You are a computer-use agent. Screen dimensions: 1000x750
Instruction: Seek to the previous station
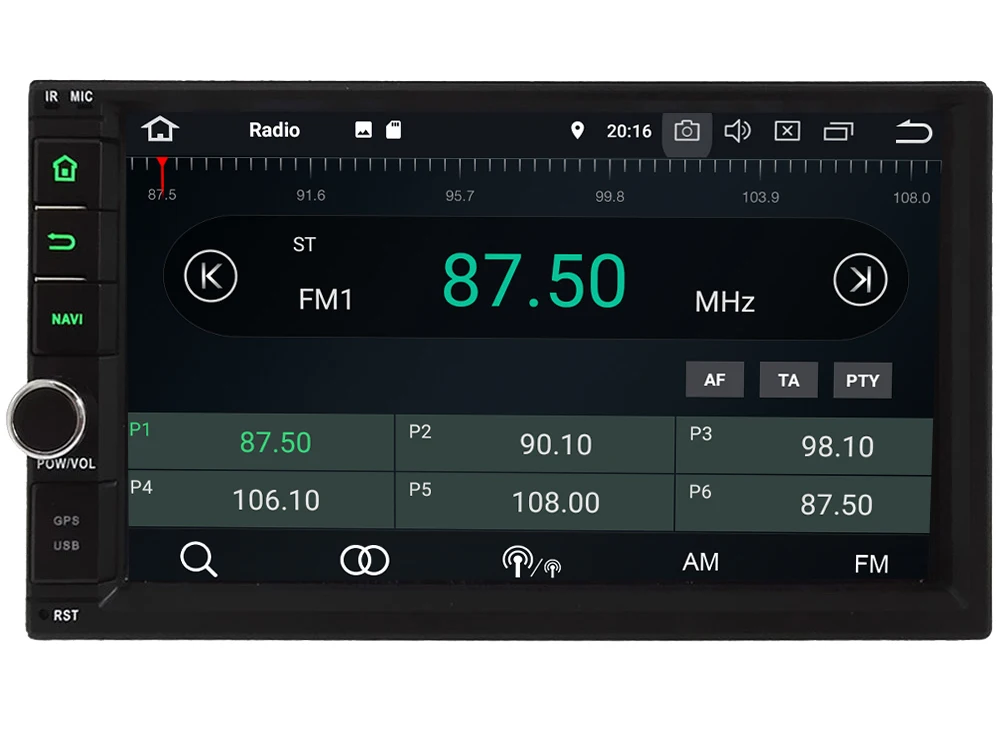[210, 277]
